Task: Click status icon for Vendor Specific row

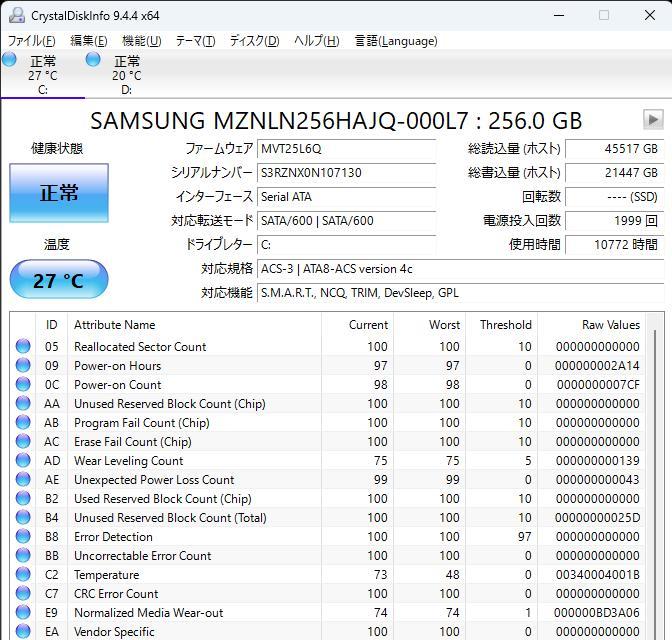Action: click(x=23, y=631)
